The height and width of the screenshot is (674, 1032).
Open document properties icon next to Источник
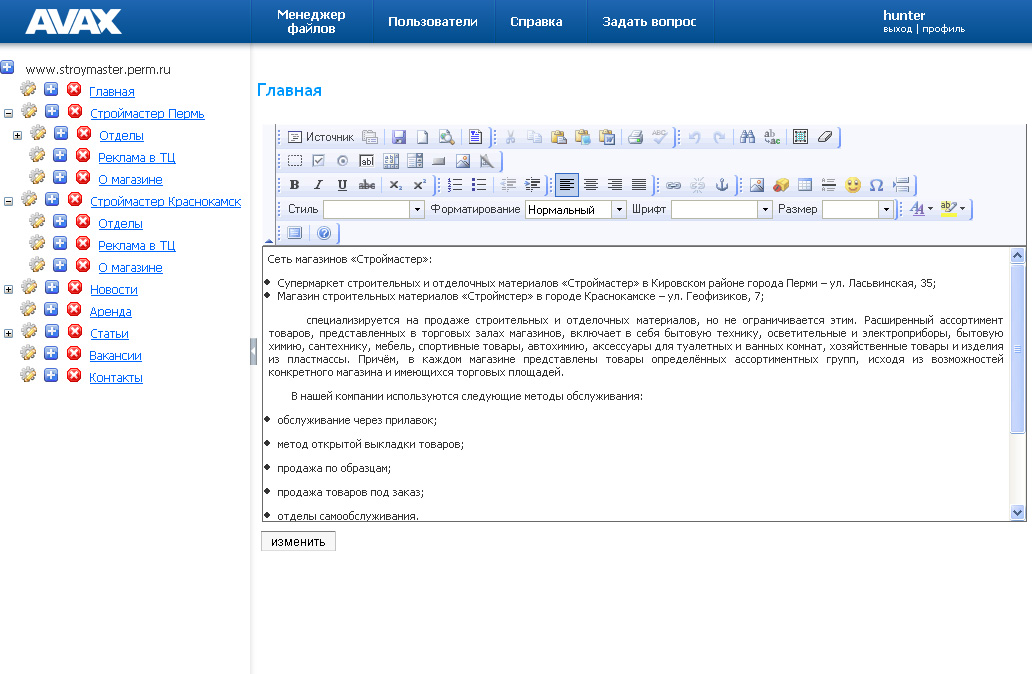click(x=371, y=137)
